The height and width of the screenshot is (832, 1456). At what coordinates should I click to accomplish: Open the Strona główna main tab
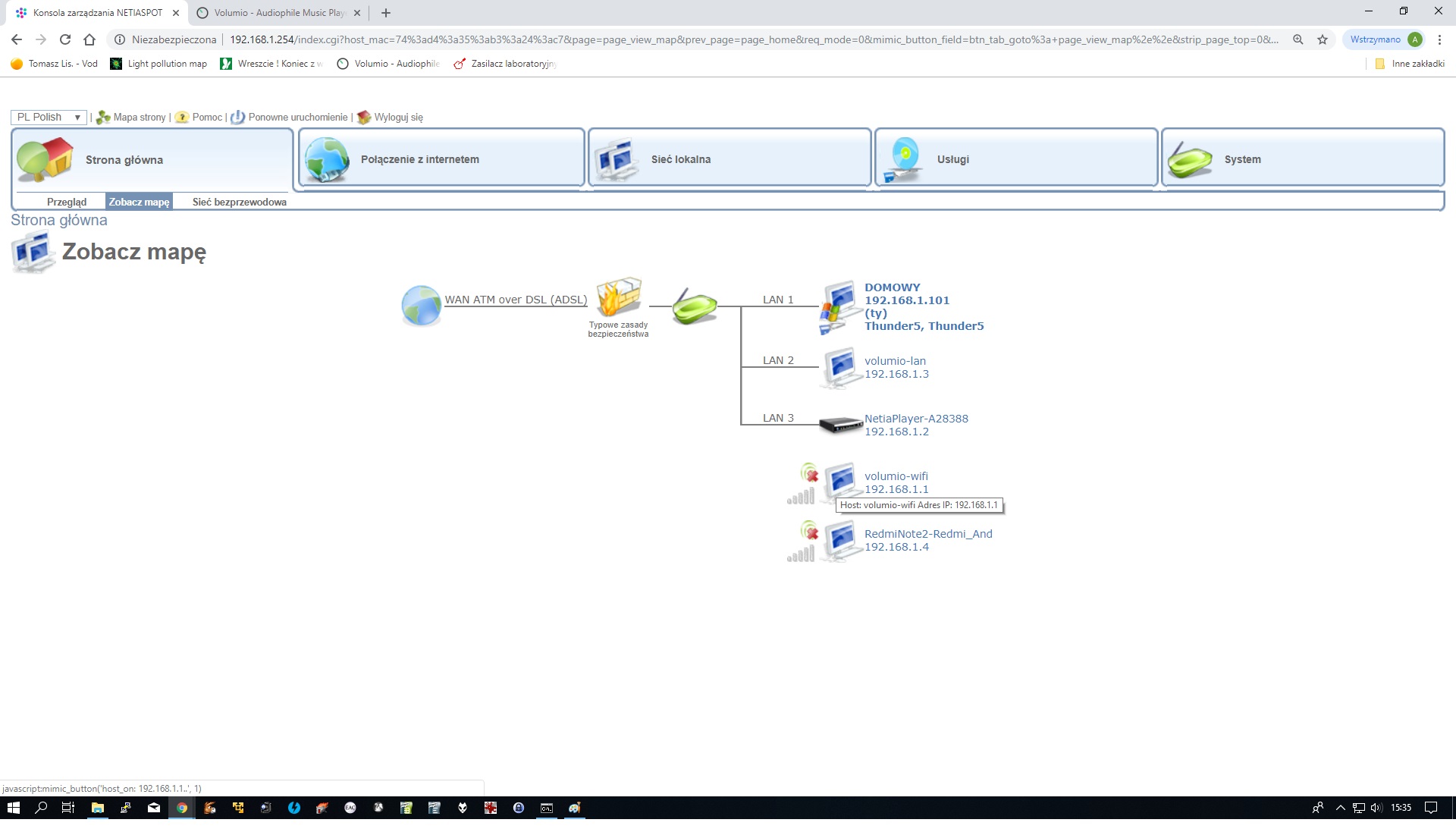pos(152,159)
